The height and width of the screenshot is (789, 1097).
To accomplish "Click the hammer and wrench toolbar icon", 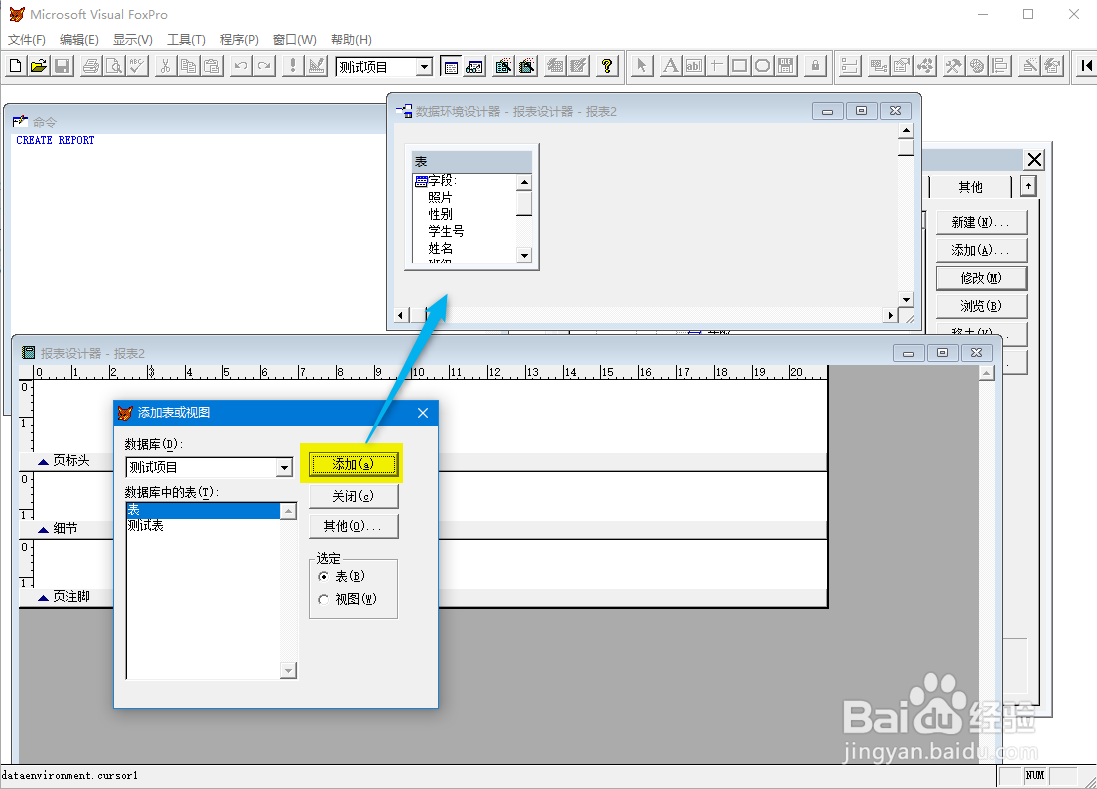I will (953, 66).
